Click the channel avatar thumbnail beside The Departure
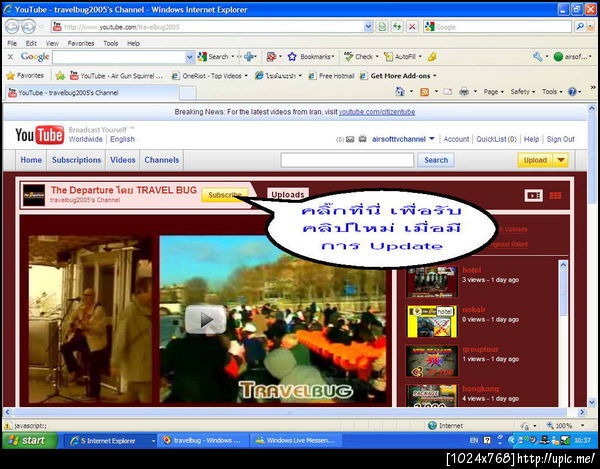Viewport: 600px width, 469px height. [x=34, y=195]
